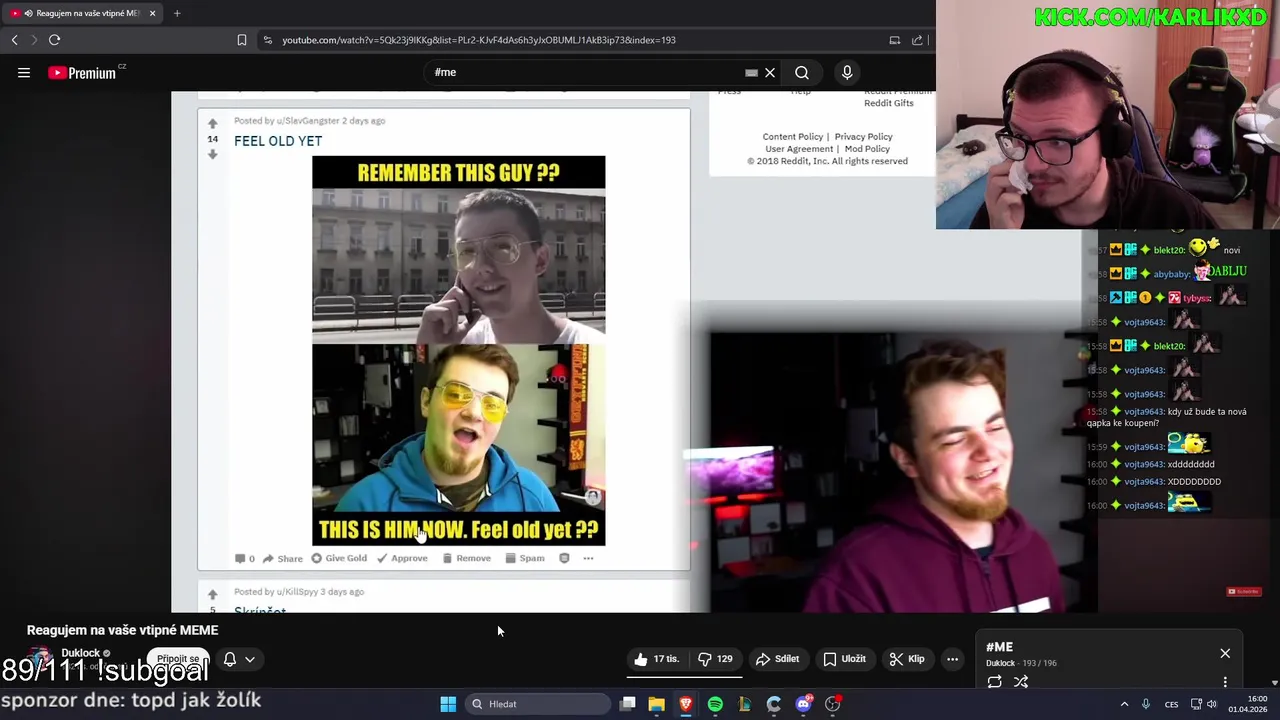Close the #ME playlist panel
1280x720 pixels.
pos(1225,653)
